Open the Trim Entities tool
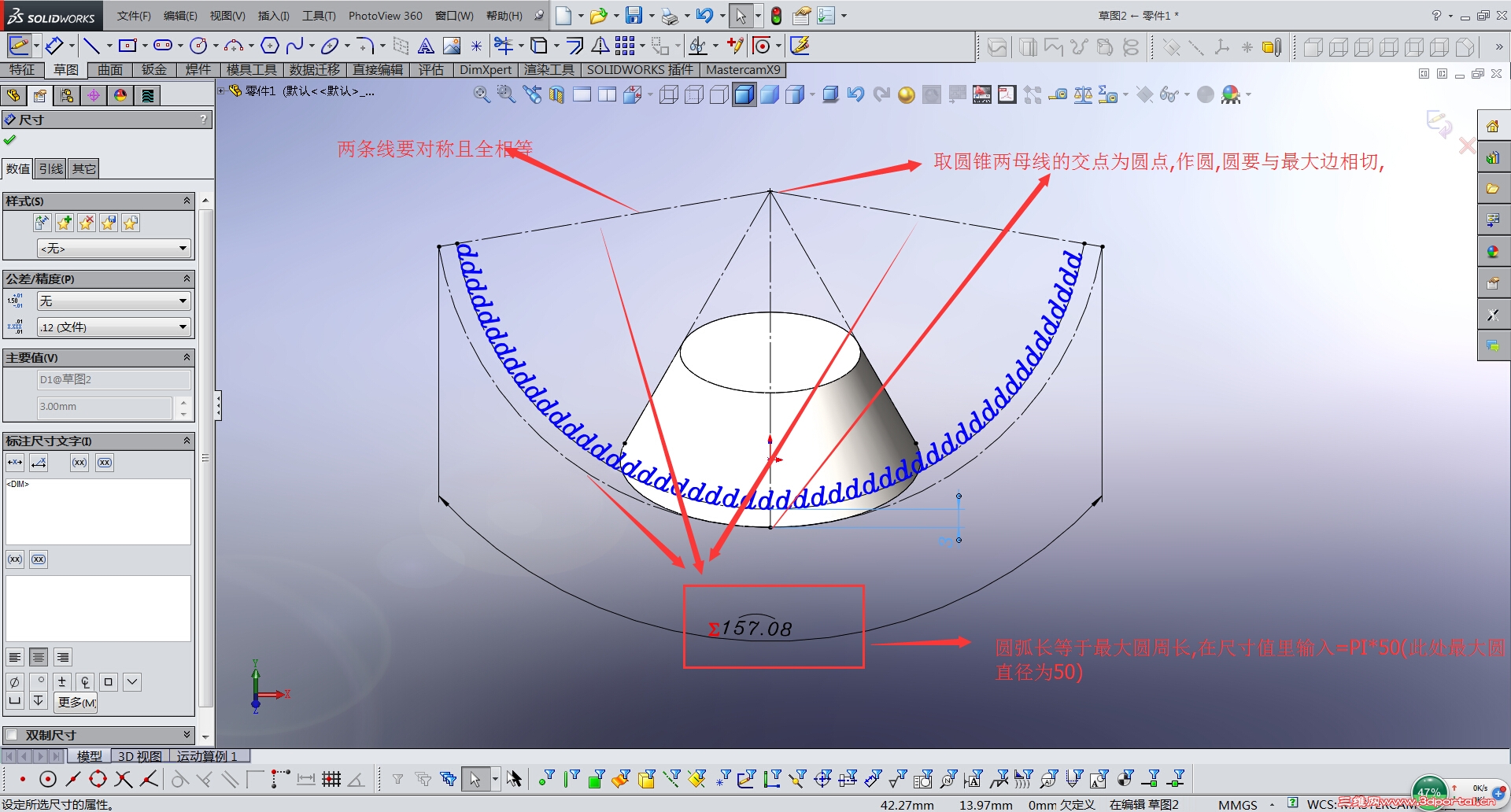The width and height of the screenshot is (1511, 812). [505, 46]
